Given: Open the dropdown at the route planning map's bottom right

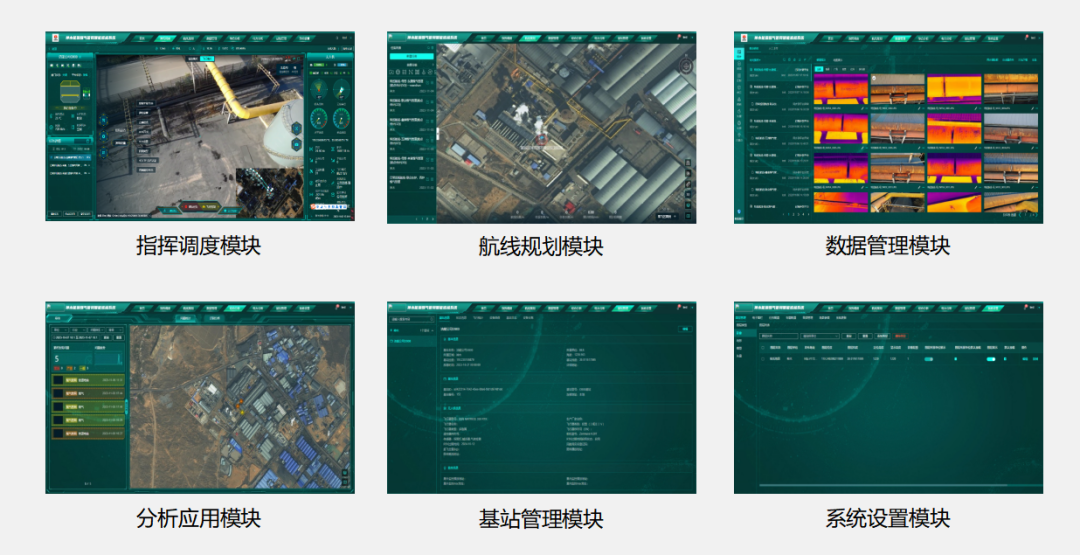Looking at the screenshot, I should point(665,215).
